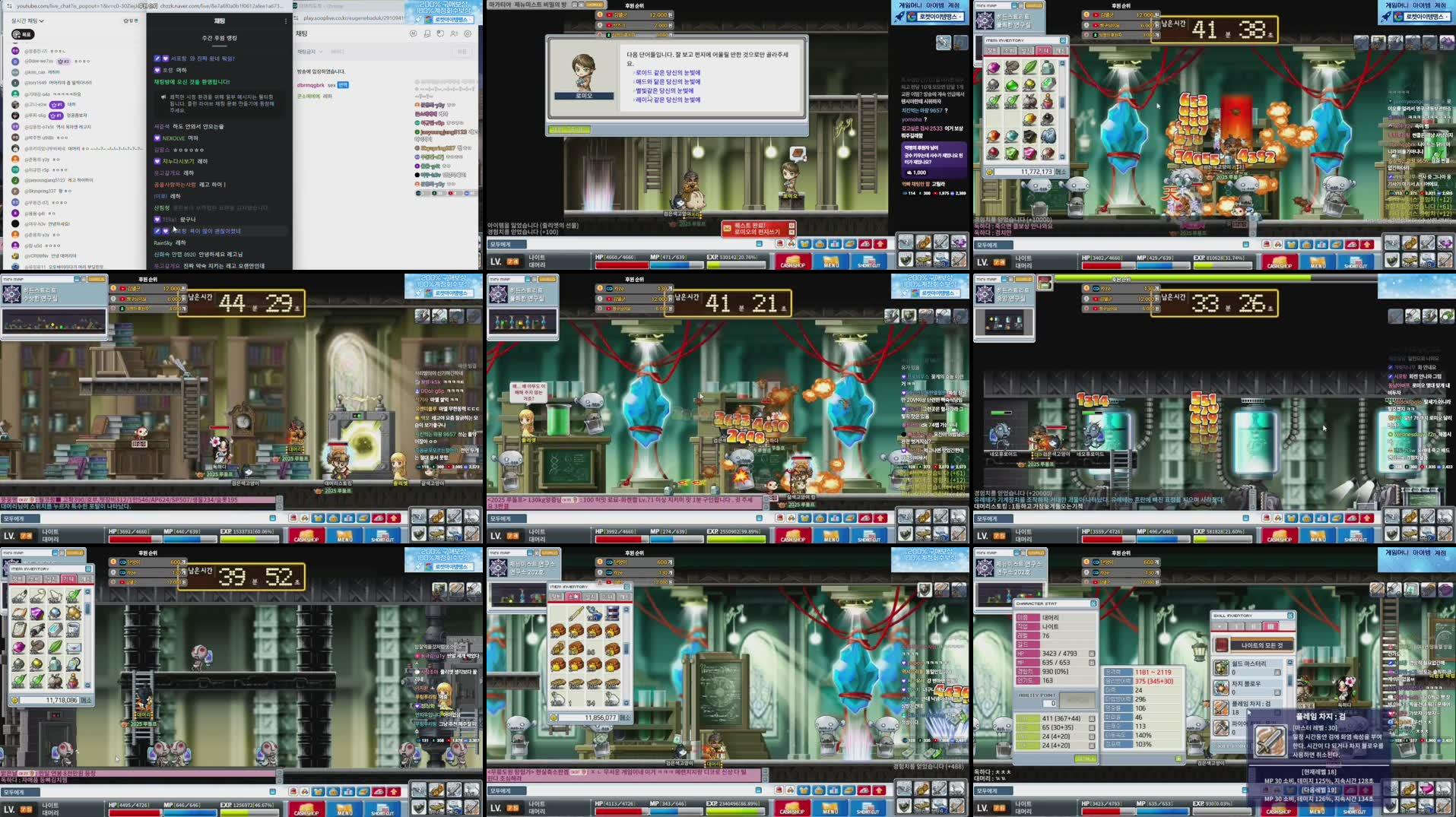
Task: Select the 차지 블로우 skill icon
Action: coord(1221,689)
